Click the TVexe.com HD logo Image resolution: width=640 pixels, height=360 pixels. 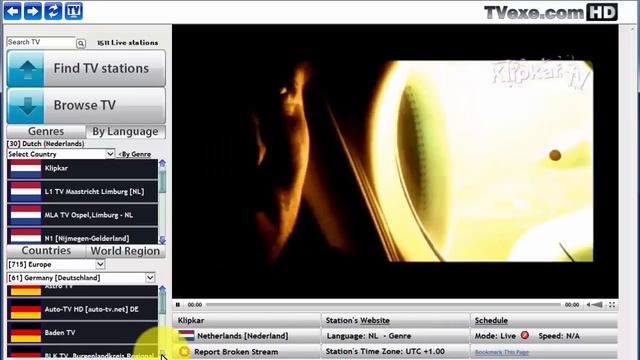[x=551, y=12]
